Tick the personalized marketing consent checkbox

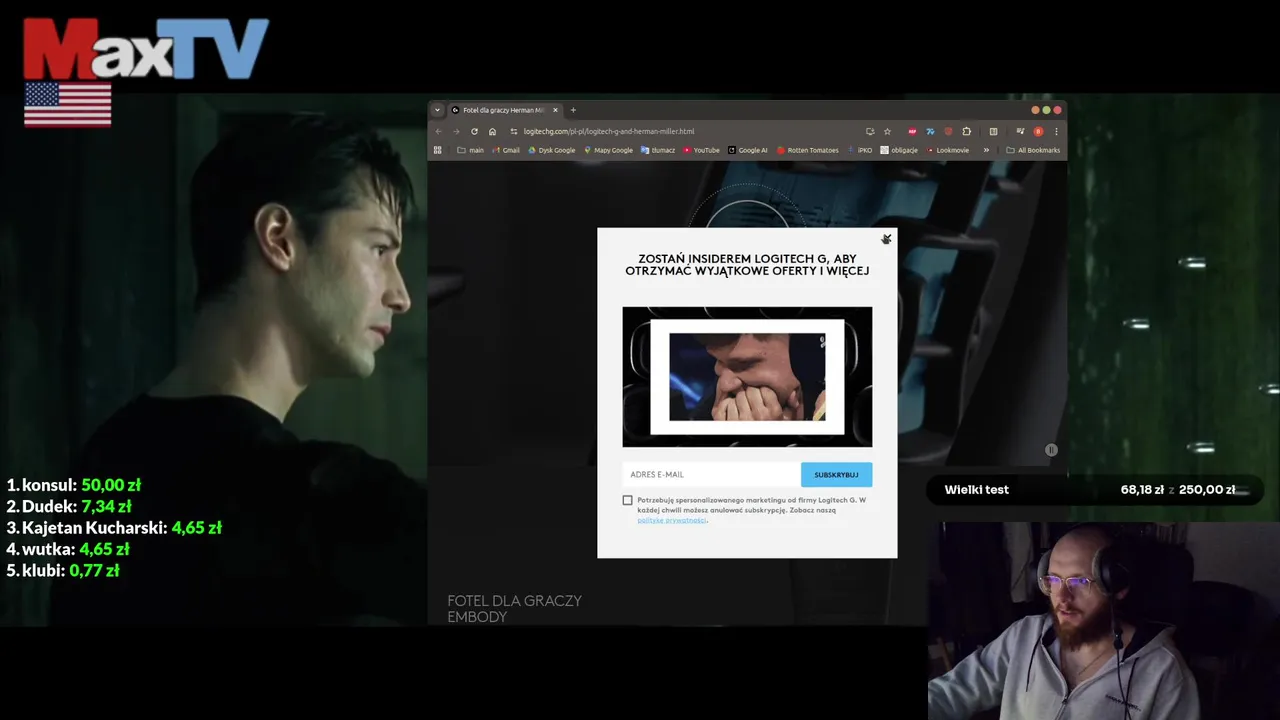click(x=628, y=500)
